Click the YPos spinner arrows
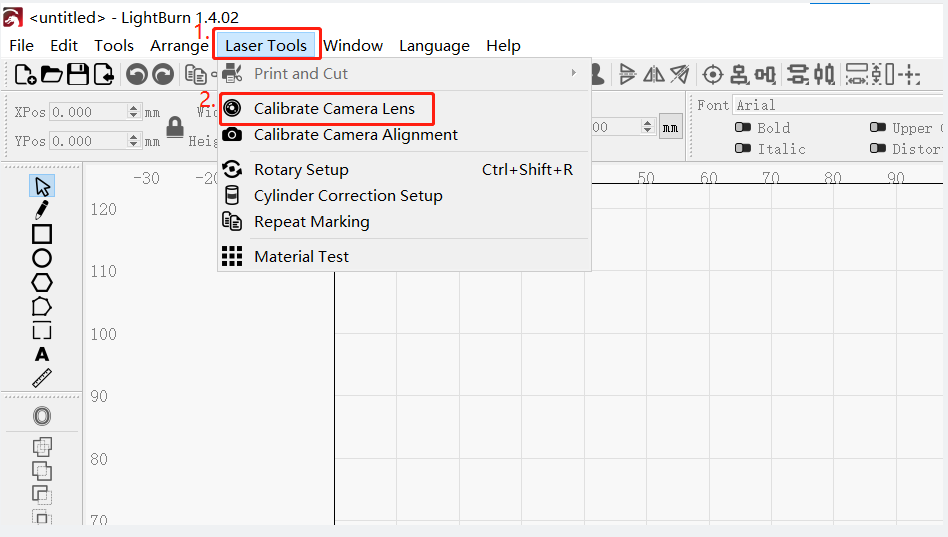Image resolution: width=948 pixels, height=537 pixels. [x=134, y=140]
